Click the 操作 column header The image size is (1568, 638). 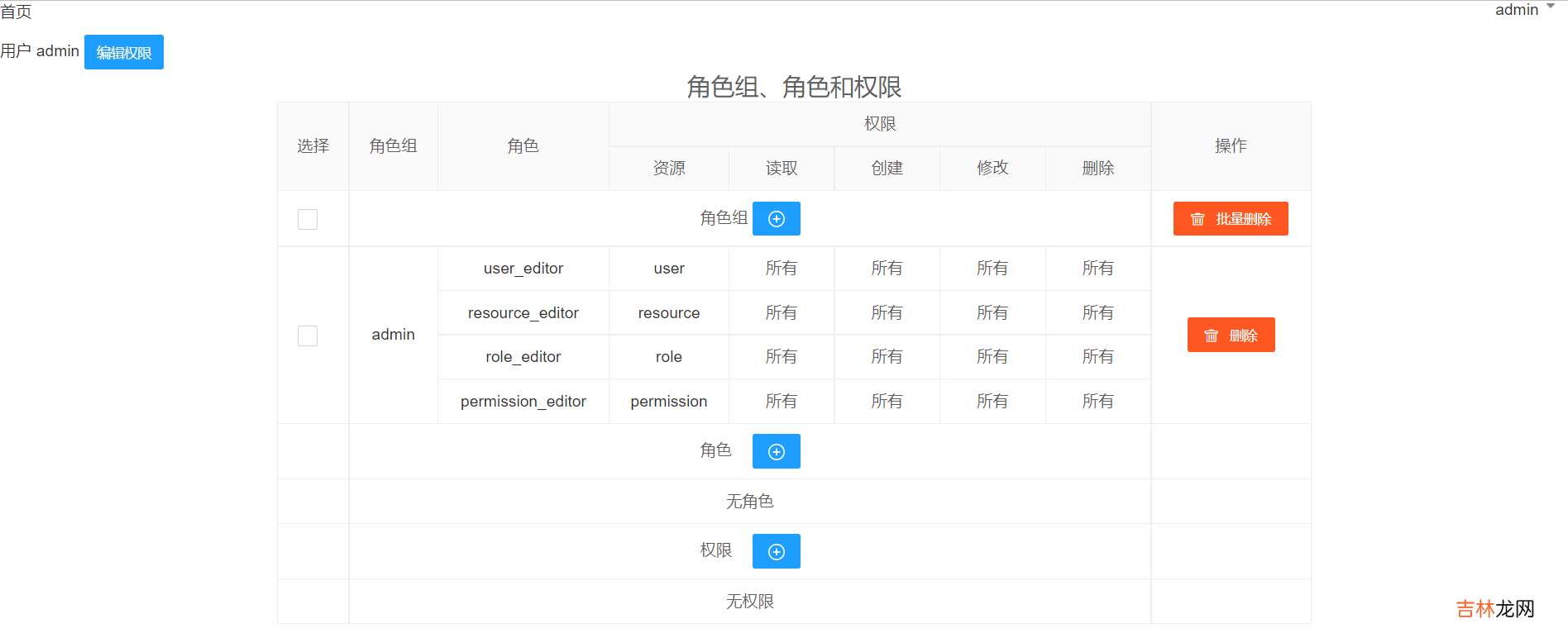1230,146
